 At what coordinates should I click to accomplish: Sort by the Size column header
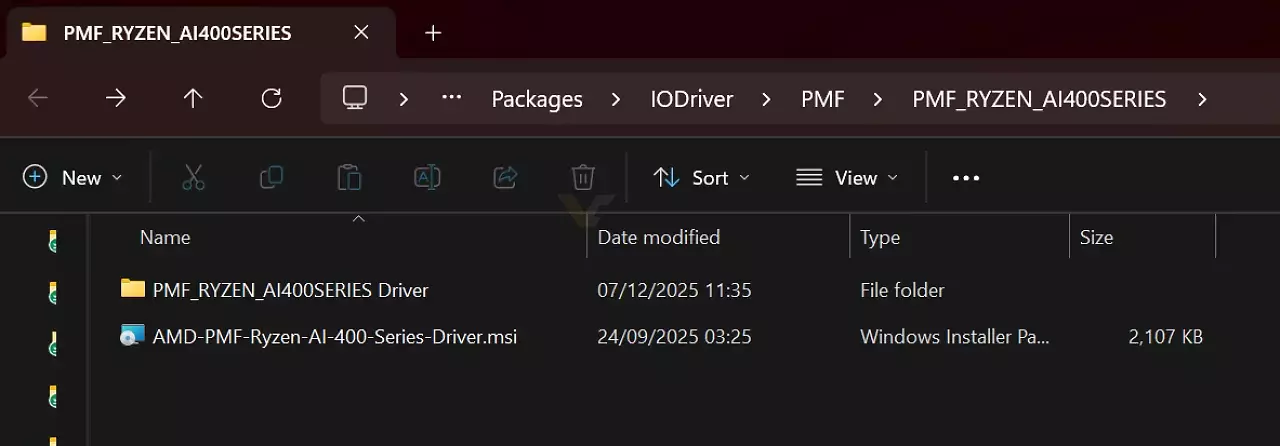pos(1096,238)
